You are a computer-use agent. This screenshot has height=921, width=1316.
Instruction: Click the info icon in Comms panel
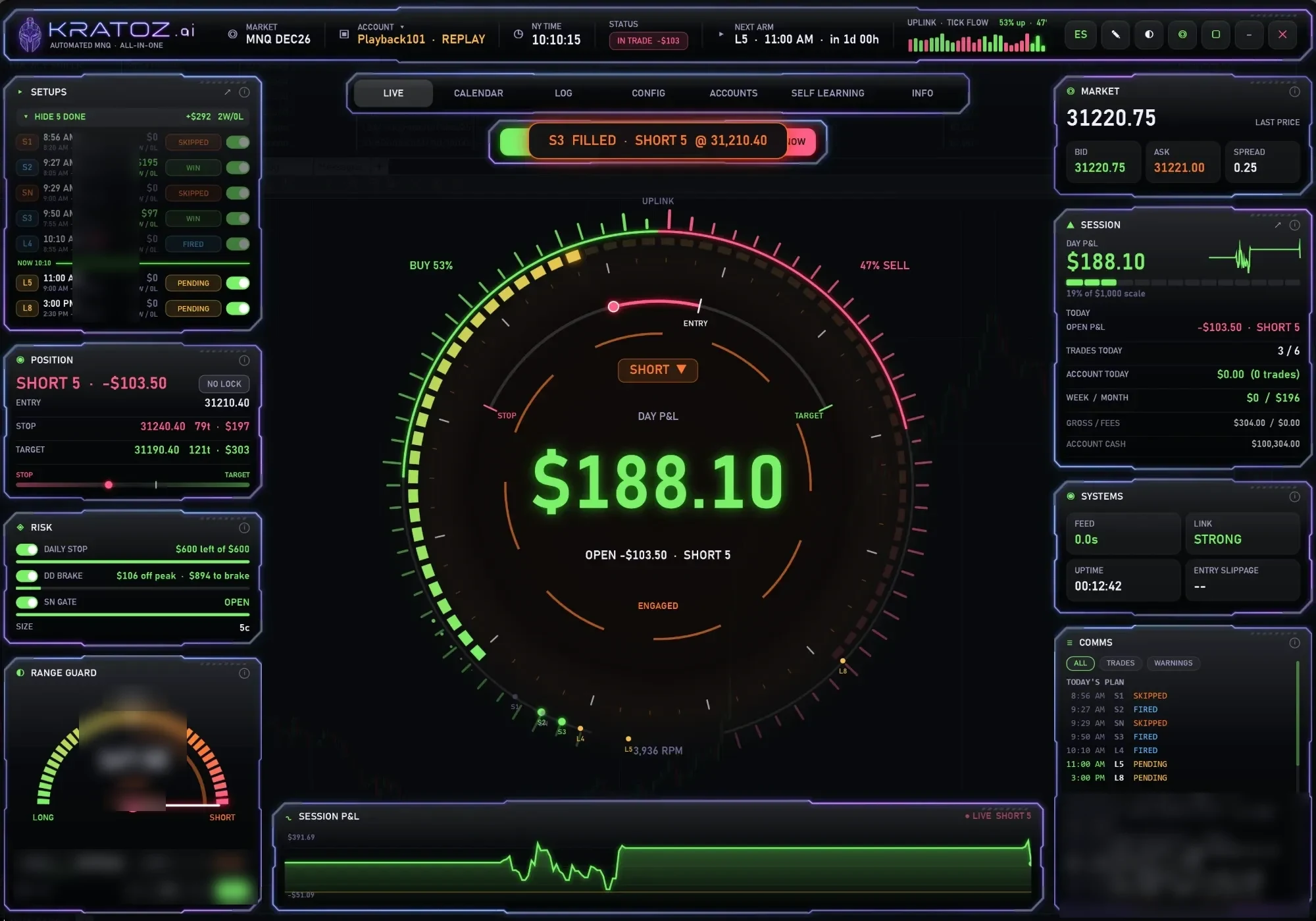pos(1294,643)
